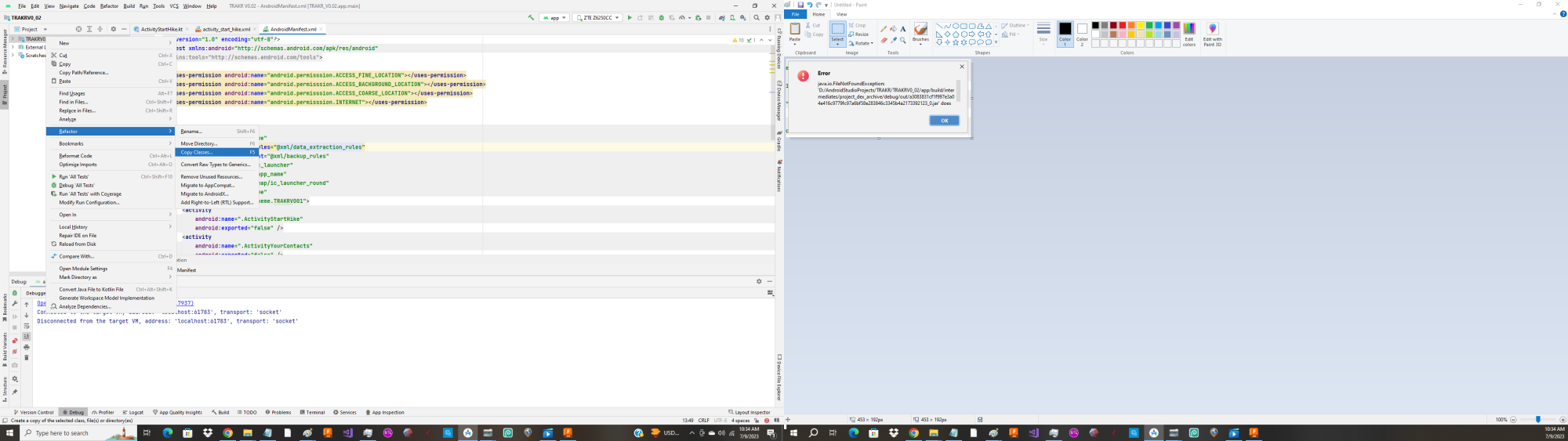Open the ZTE Z6250CC device dropdown
1568x441 pixels.
(x=597, y=17)
